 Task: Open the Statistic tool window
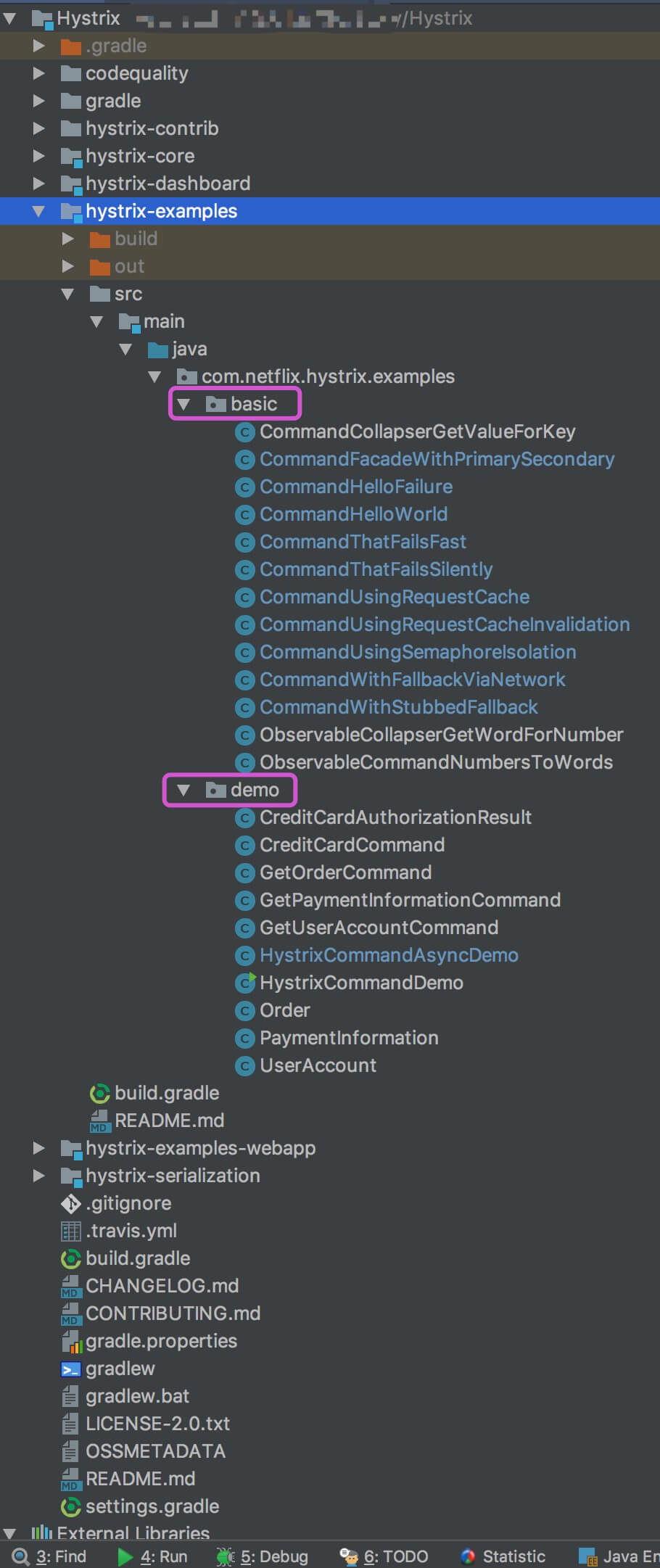point(503,1556)
